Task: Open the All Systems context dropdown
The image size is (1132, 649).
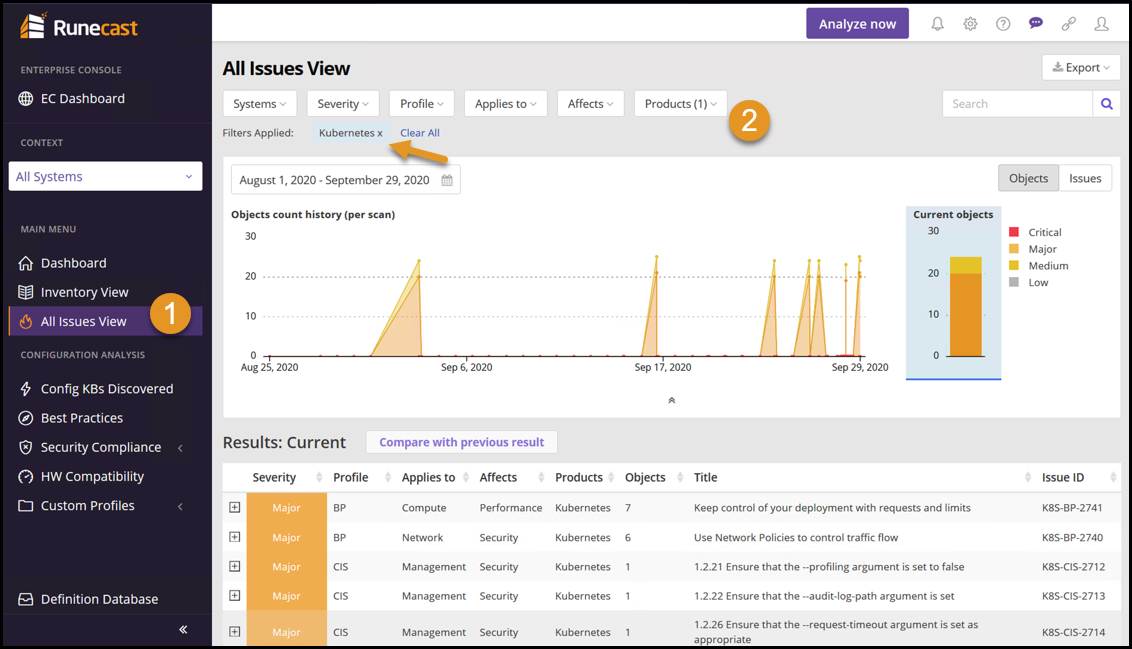Action: point(105,176)
